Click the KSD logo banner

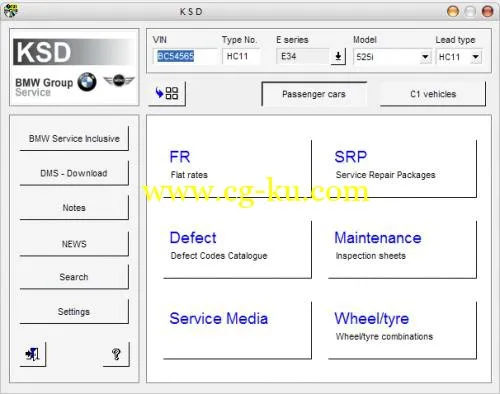tap(74, 52)
